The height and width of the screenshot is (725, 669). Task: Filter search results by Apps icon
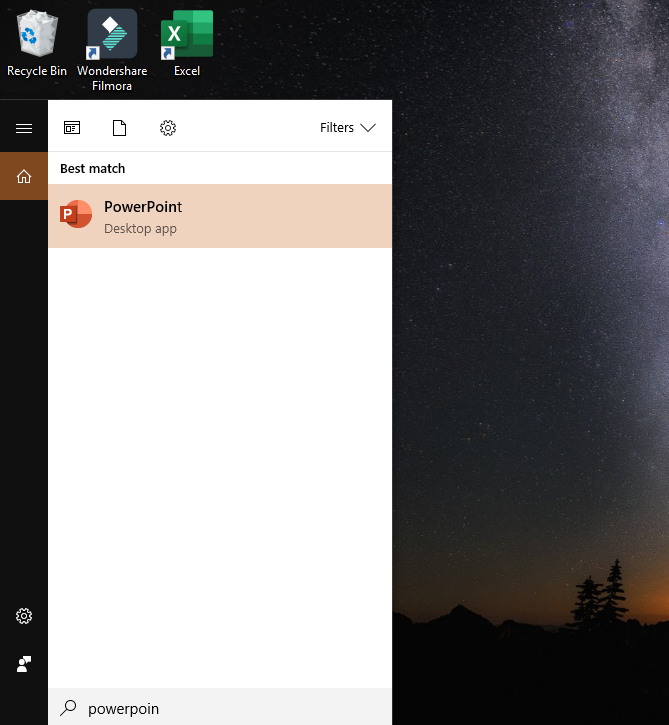pos(72,128)
